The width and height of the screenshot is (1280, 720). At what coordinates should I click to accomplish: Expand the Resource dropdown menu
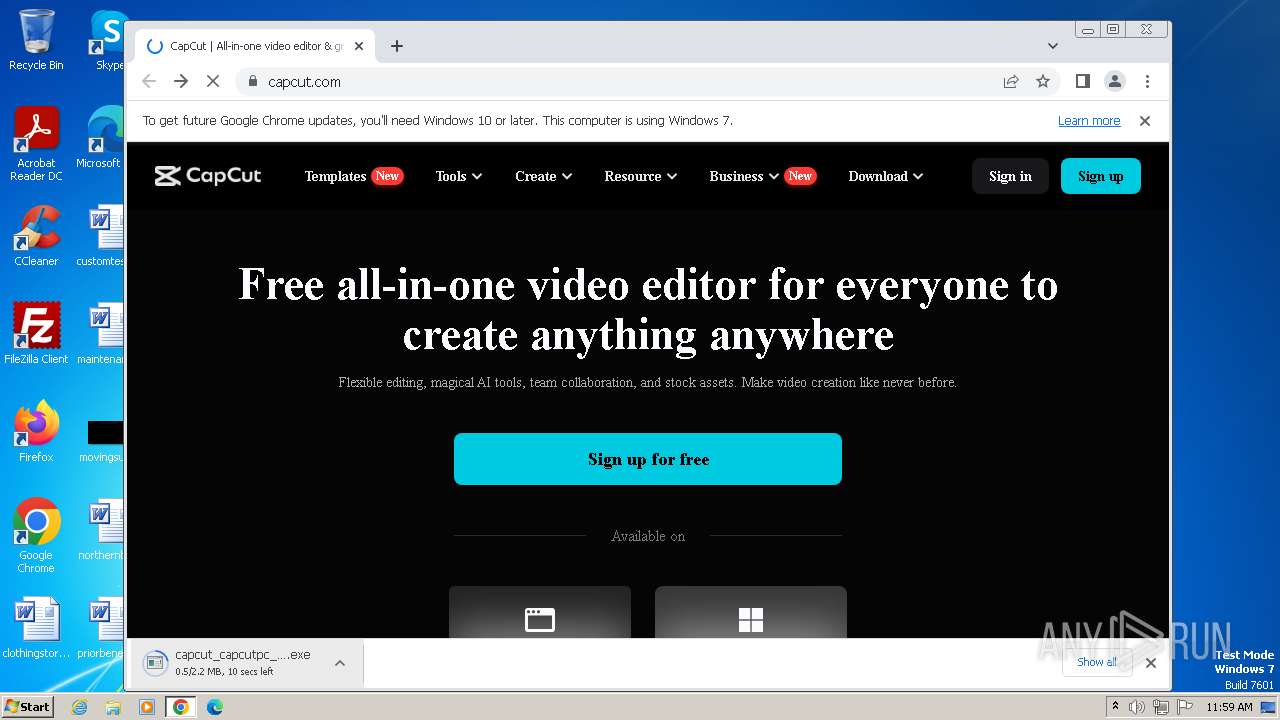point(641,176)
